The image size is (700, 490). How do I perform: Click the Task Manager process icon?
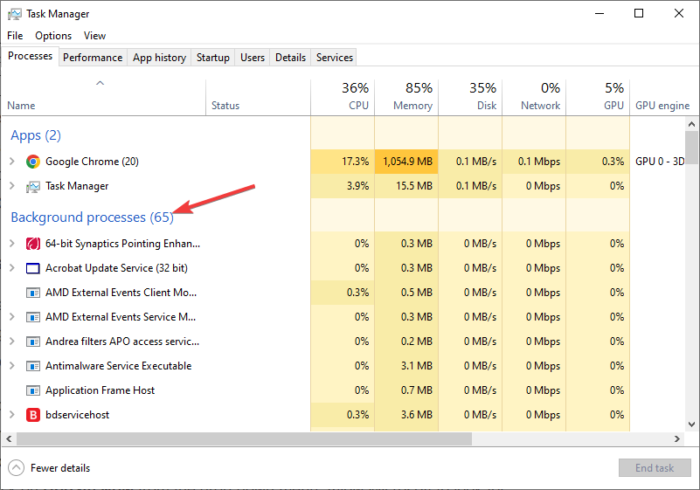pos(33,186)
